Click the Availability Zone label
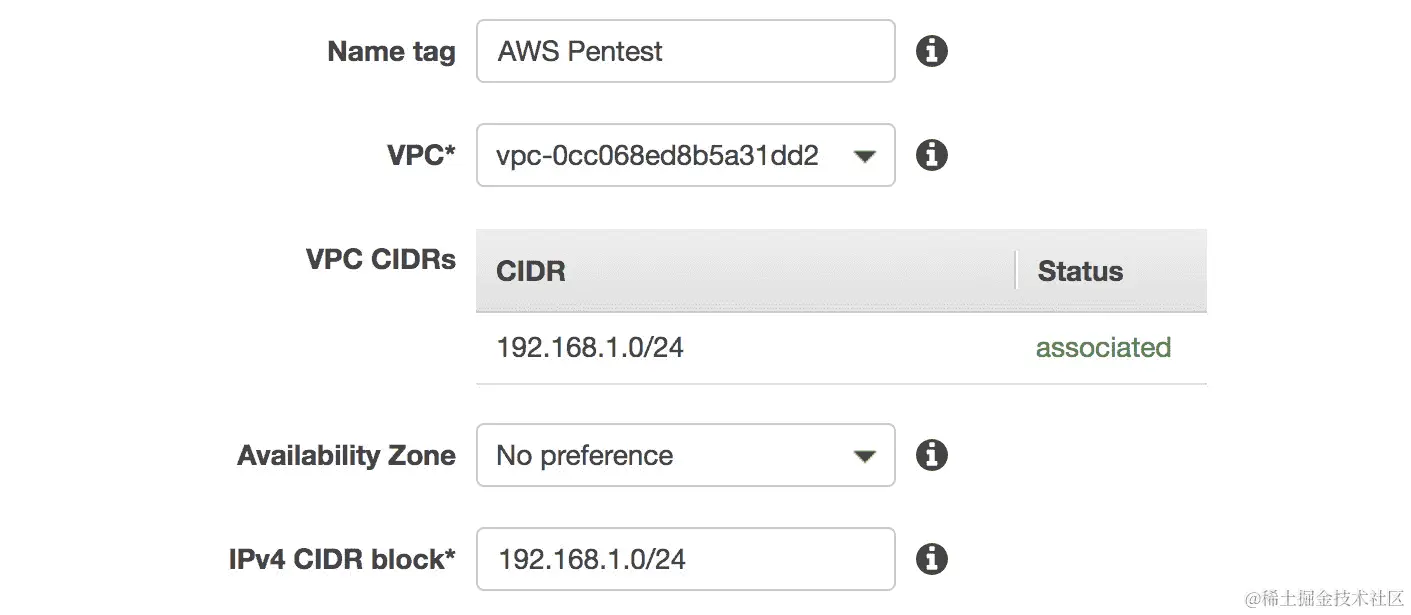This screenshot has width=1411, height=615. [x=346, y=456]
